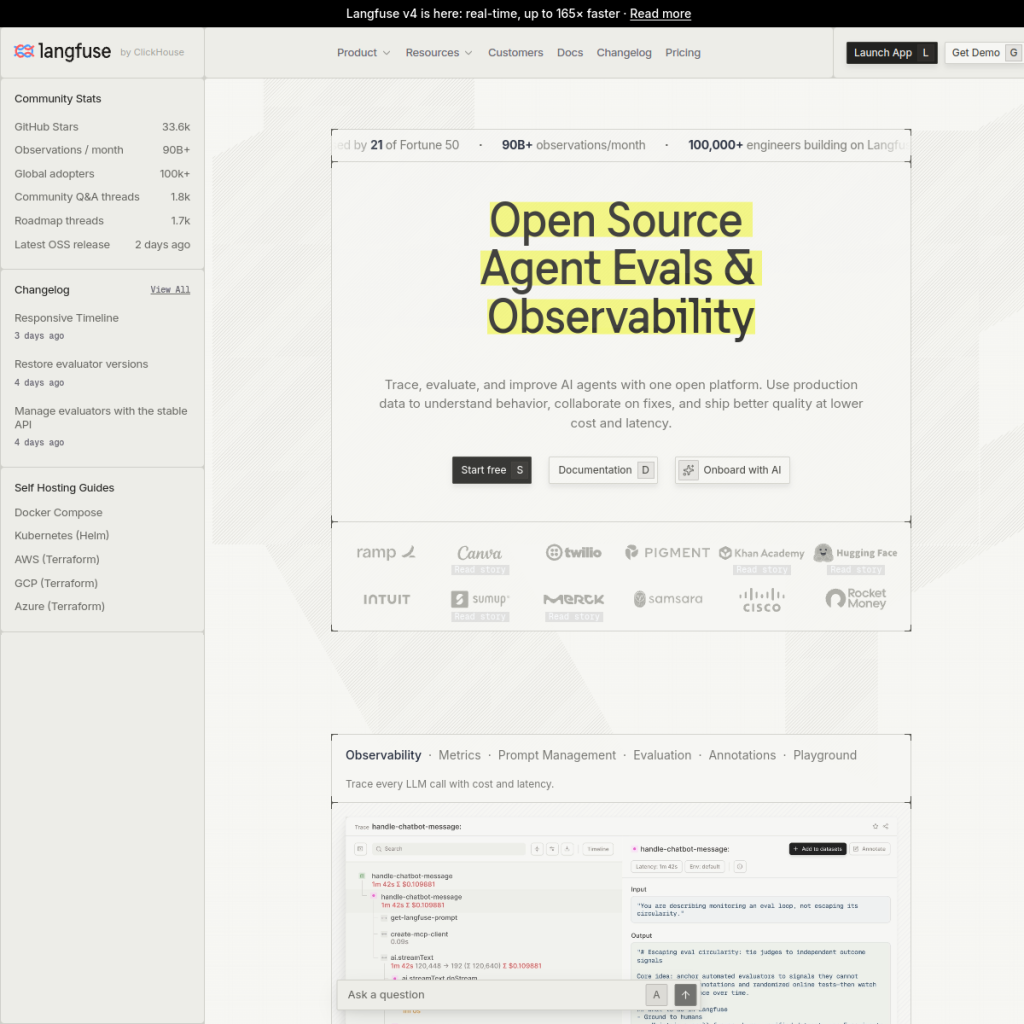Open the Responsive Timeline changelog entry
Screen dimensions: 1024x1024
(x=67, y=318)
